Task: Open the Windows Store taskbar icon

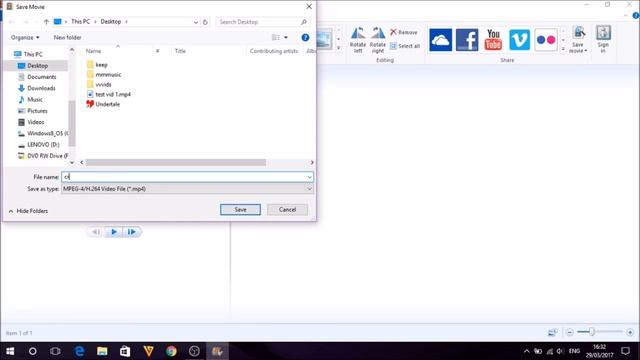Action: click(125, 351)
